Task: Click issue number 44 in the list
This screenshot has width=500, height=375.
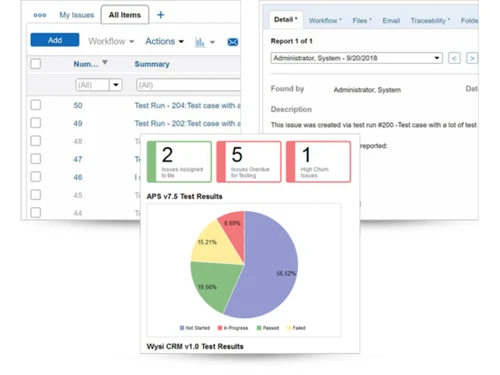Action: click(x=78, y=213)
